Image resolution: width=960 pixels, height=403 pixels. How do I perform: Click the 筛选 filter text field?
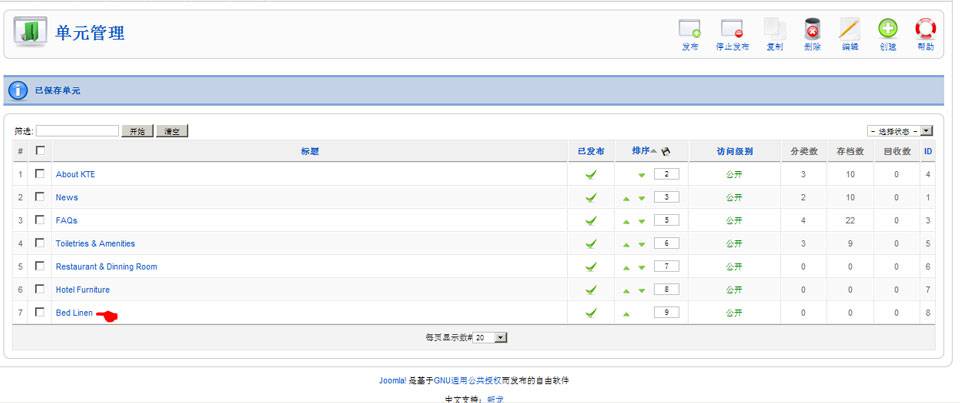point(77,131)
